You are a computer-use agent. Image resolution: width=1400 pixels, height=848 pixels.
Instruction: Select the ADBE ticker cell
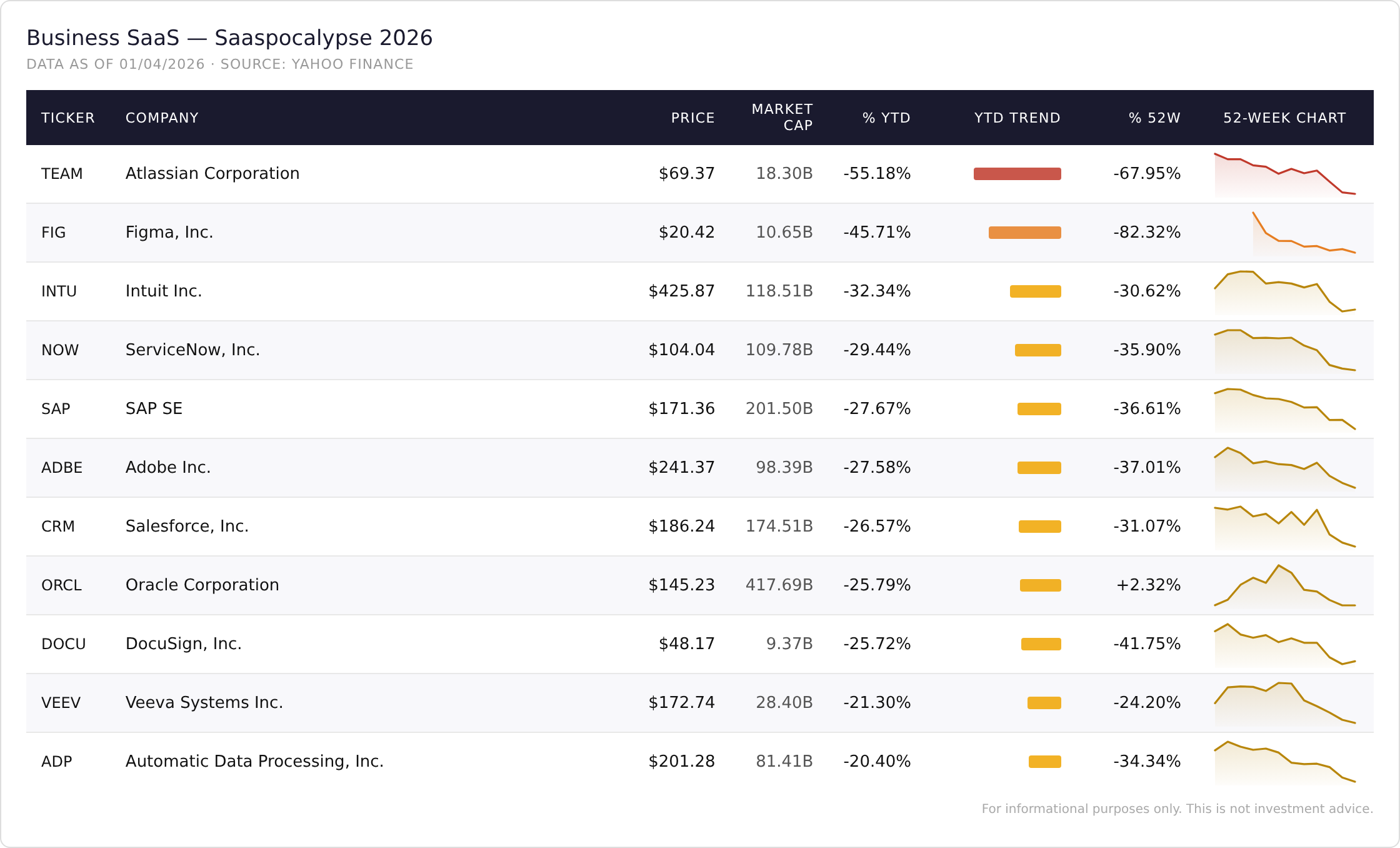62,467
